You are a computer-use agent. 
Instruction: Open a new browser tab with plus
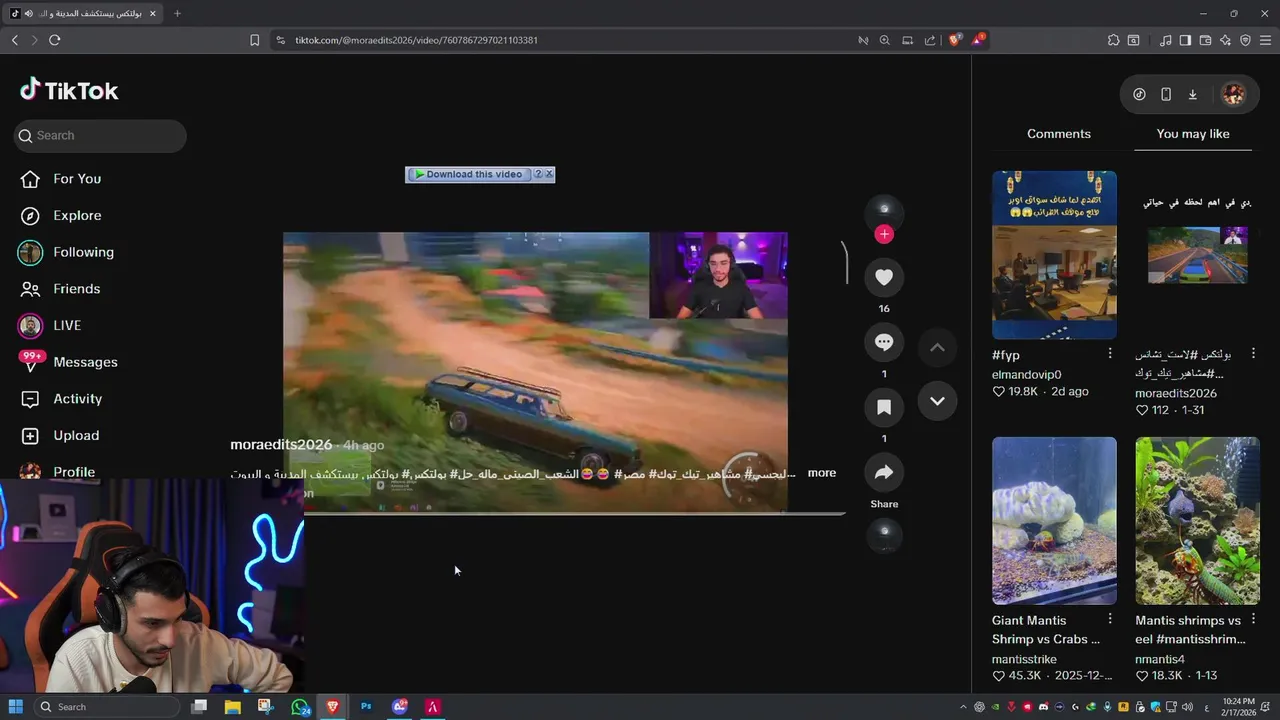tap(177, 13)
